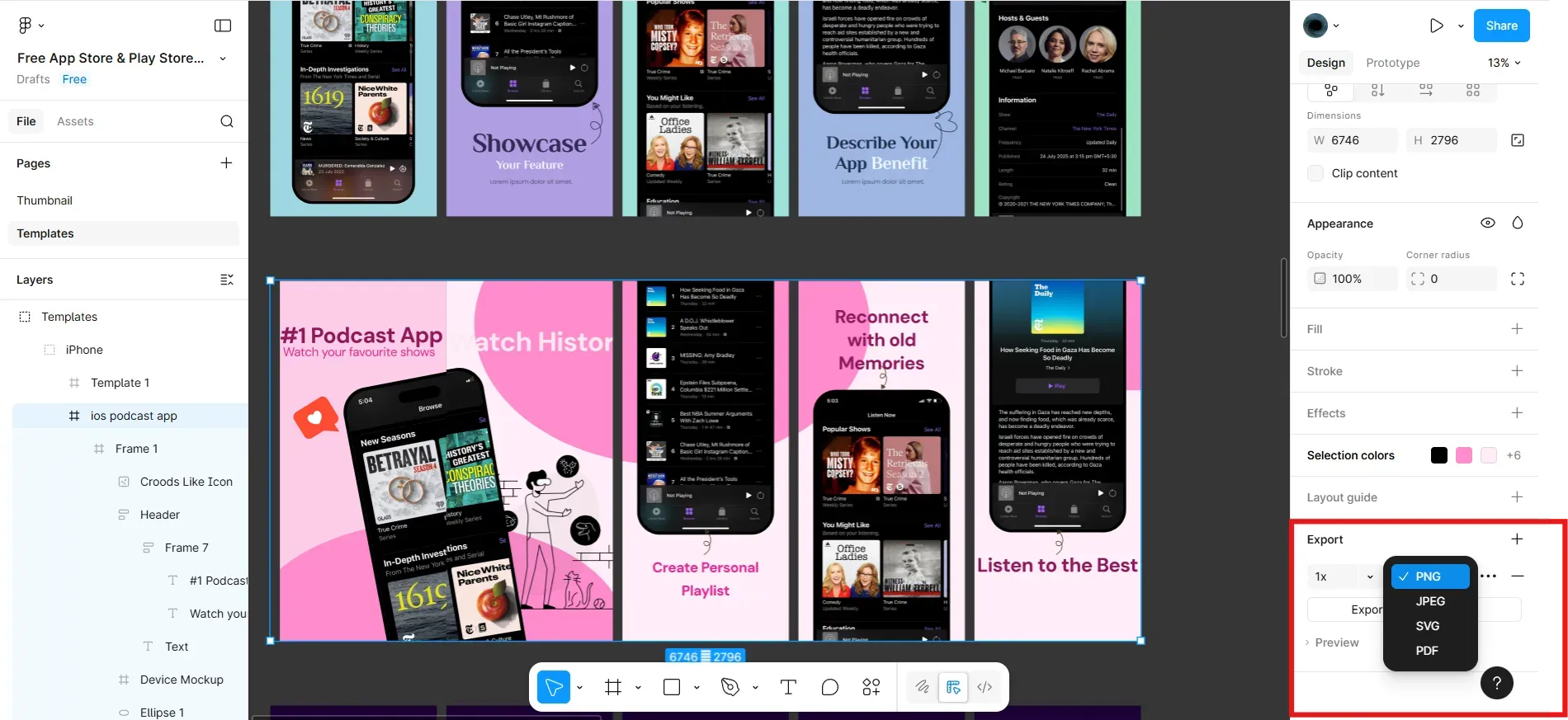
Task: Open export options three-dots icon
Action: [x=1489, y=576]
